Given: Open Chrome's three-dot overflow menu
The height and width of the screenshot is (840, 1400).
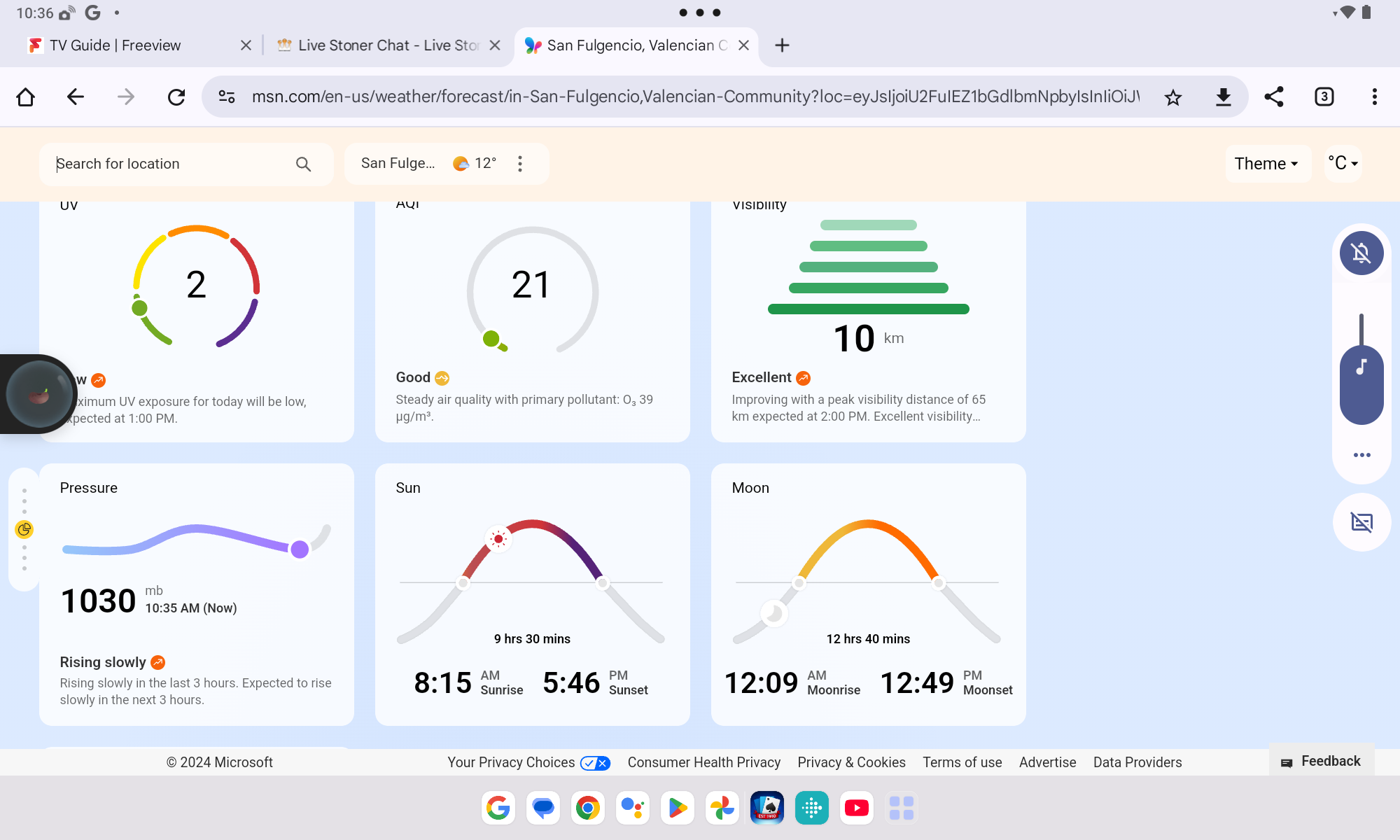Looking at the screenshot, I should pyautogui.click(x=1375, y=97).
